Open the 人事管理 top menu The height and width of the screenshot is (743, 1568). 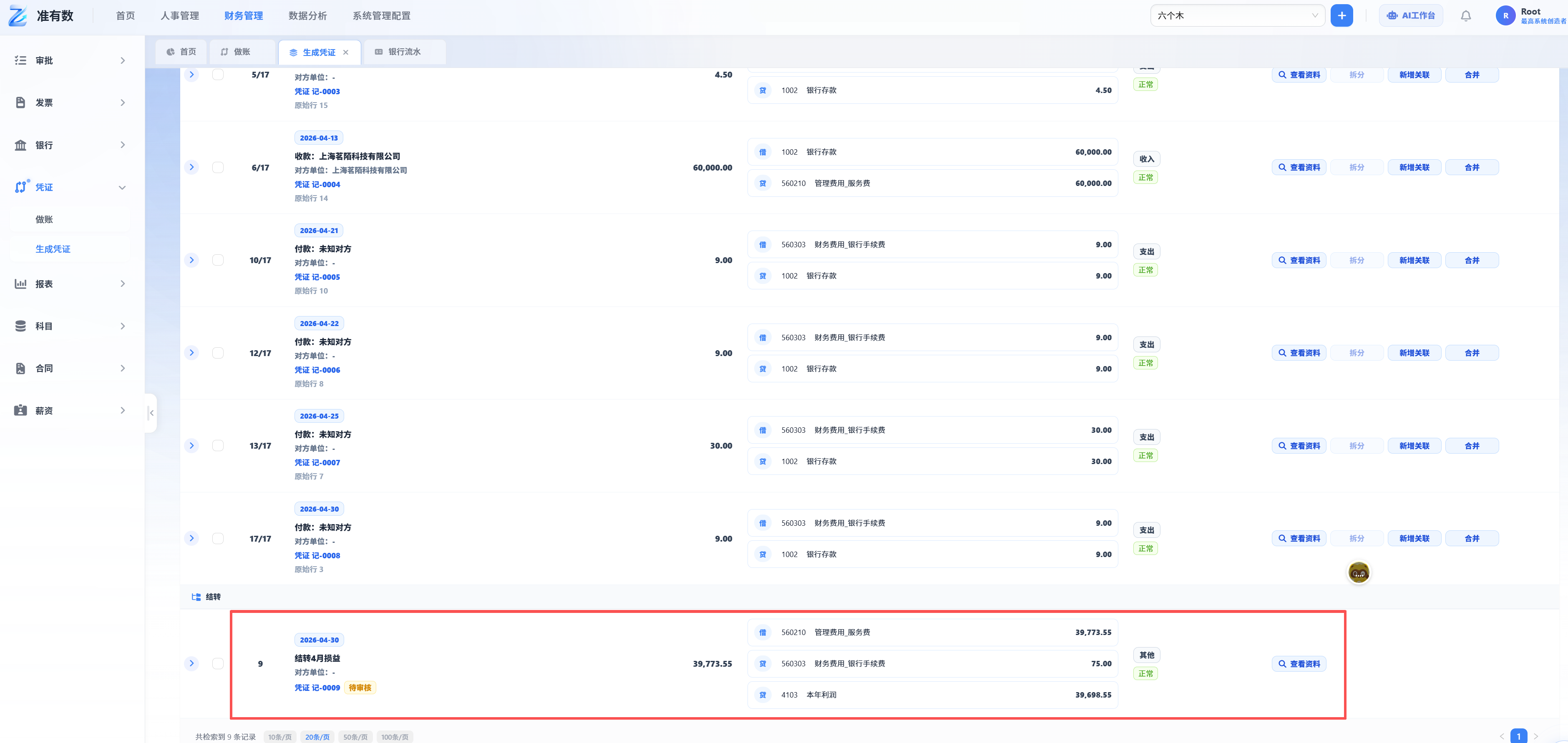click(179, 16)
